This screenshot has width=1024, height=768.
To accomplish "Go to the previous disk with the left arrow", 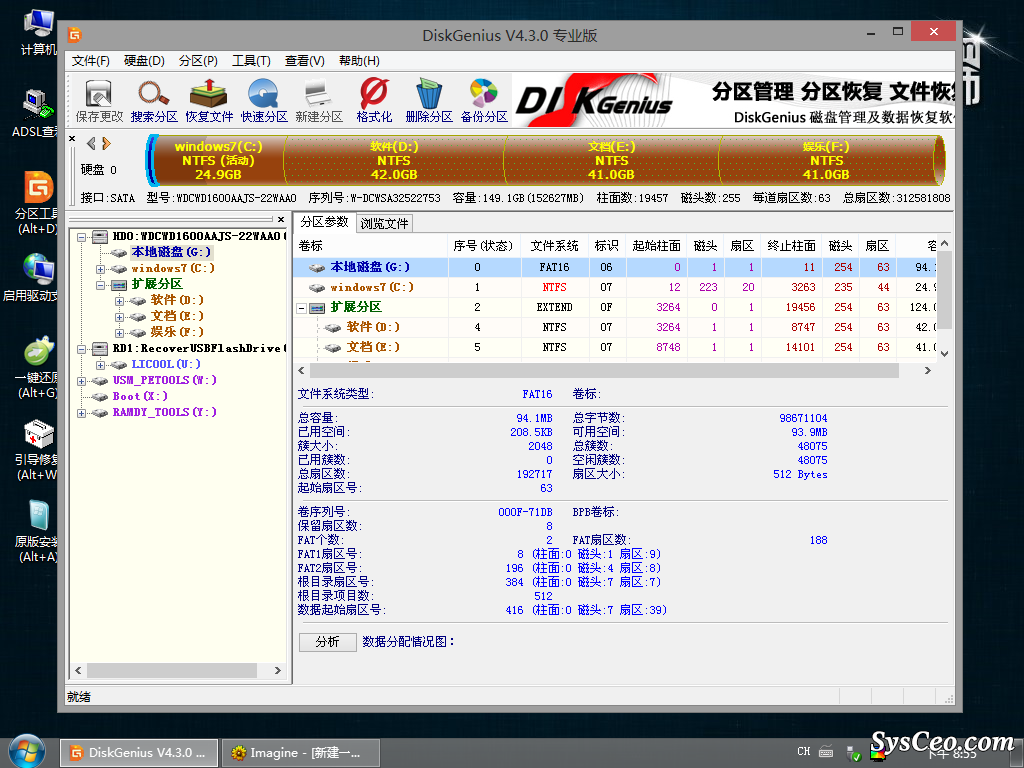I will (x=91, y=144).
